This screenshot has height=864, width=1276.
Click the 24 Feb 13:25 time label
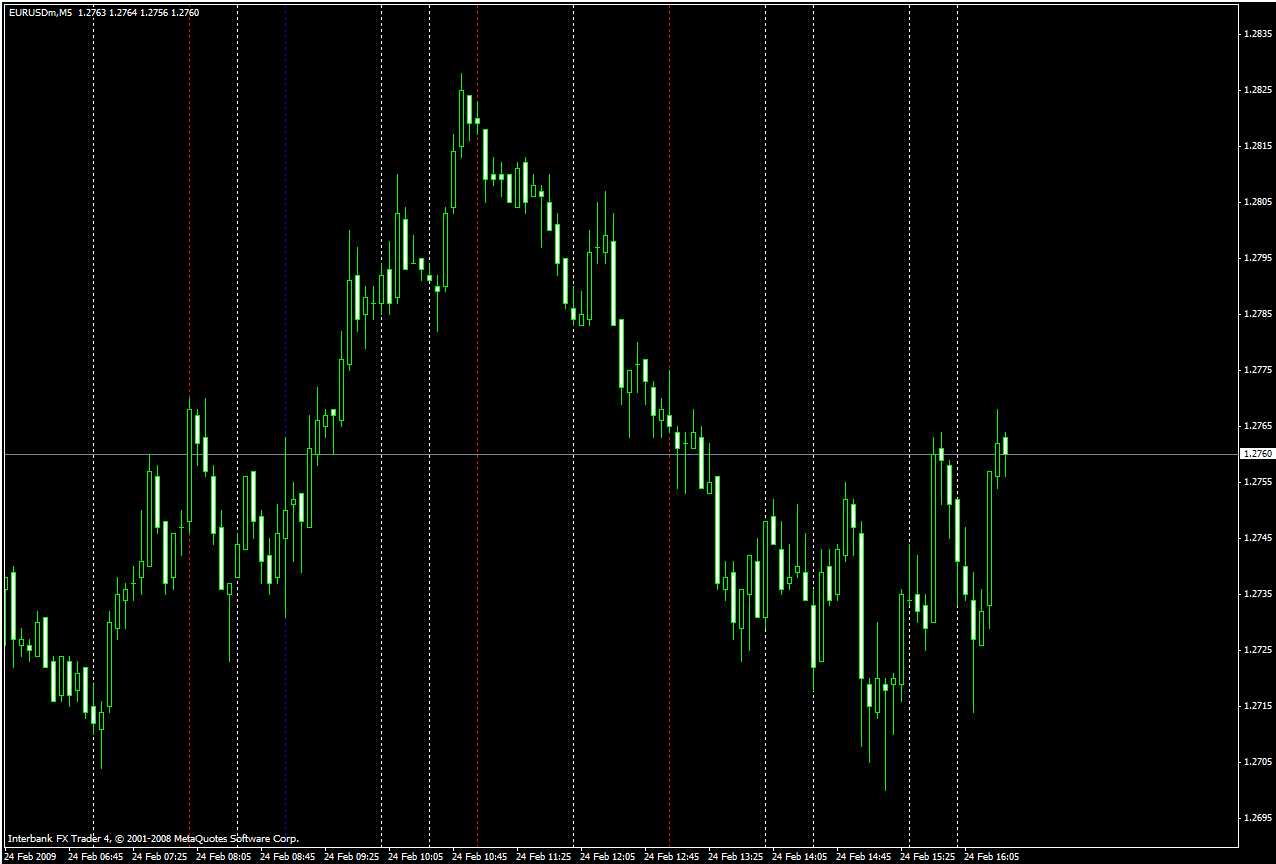point(736,857)
